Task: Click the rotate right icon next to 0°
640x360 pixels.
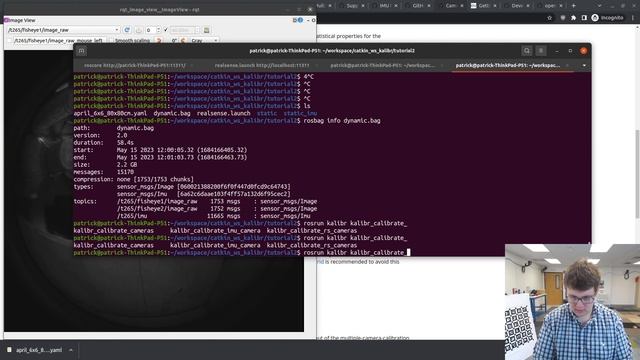Action: tap(183, 40)
